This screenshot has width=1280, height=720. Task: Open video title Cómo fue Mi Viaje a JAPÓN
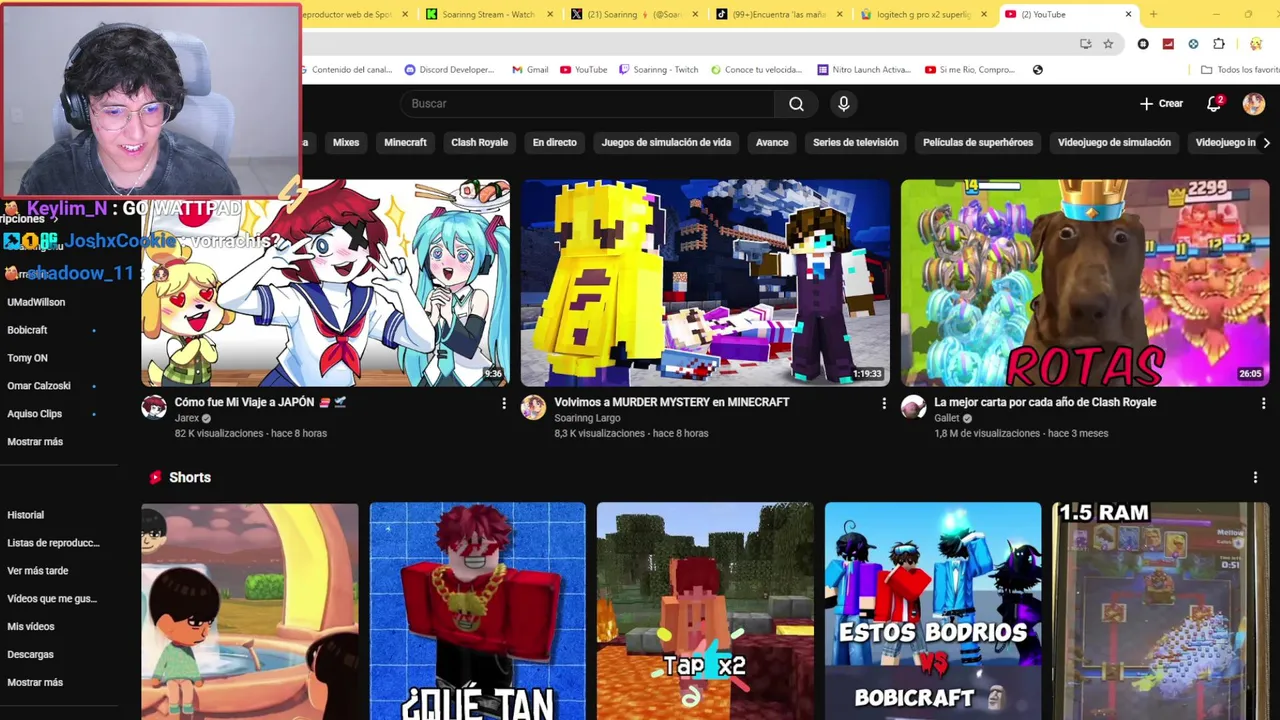(x=260, y=402)
